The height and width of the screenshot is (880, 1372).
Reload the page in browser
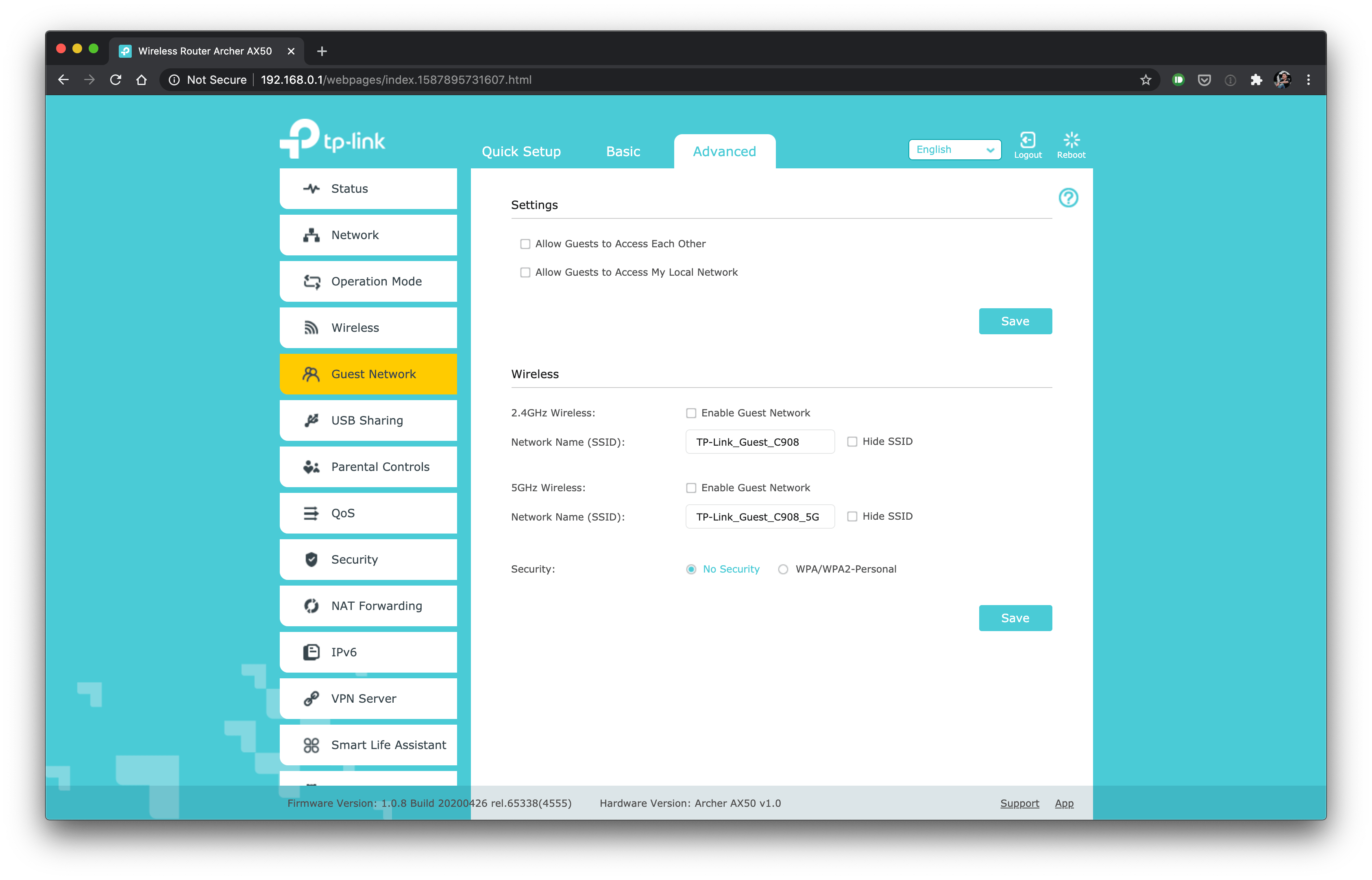tap(115, 80)
